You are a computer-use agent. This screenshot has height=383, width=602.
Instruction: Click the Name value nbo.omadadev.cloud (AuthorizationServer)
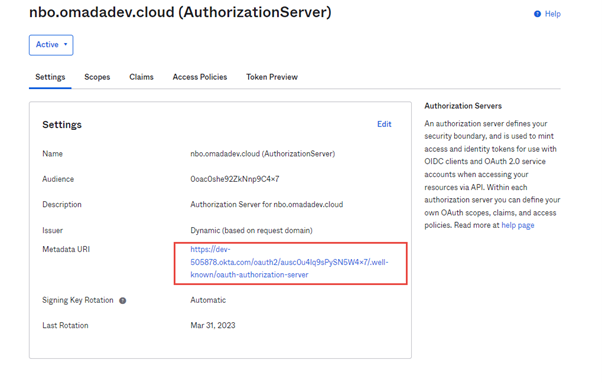tap(263, 154)
